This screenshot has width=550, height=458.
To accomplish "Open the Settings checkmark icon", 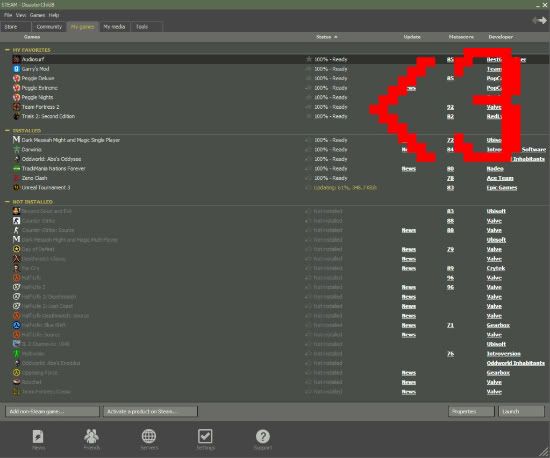I will click(205, 436).
